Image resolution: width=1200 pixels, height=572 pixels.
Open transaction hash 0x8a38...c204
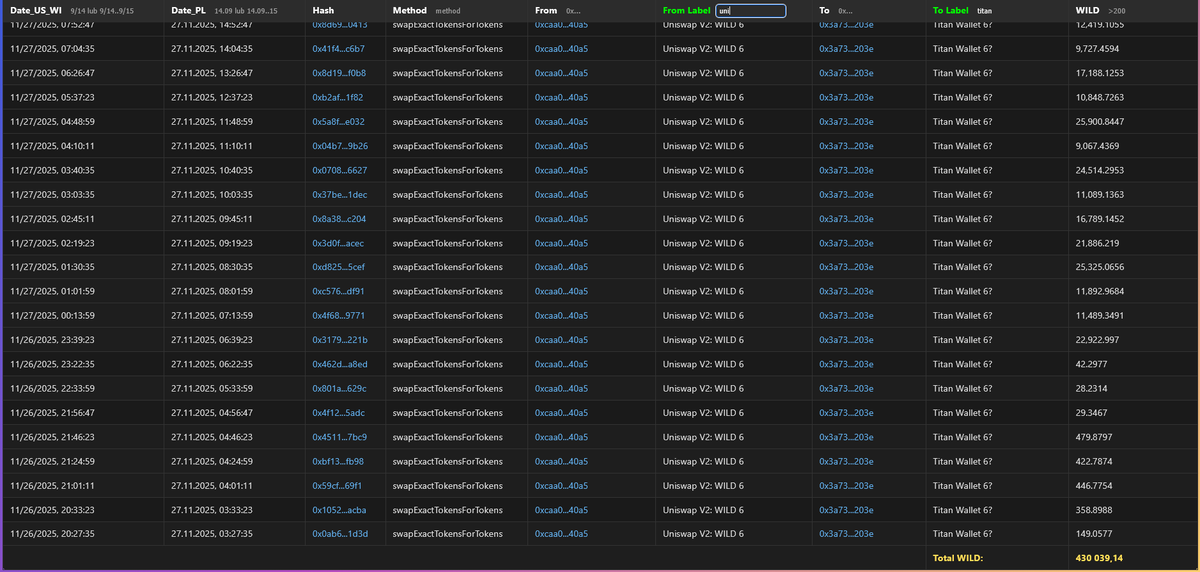coord(339,218)
